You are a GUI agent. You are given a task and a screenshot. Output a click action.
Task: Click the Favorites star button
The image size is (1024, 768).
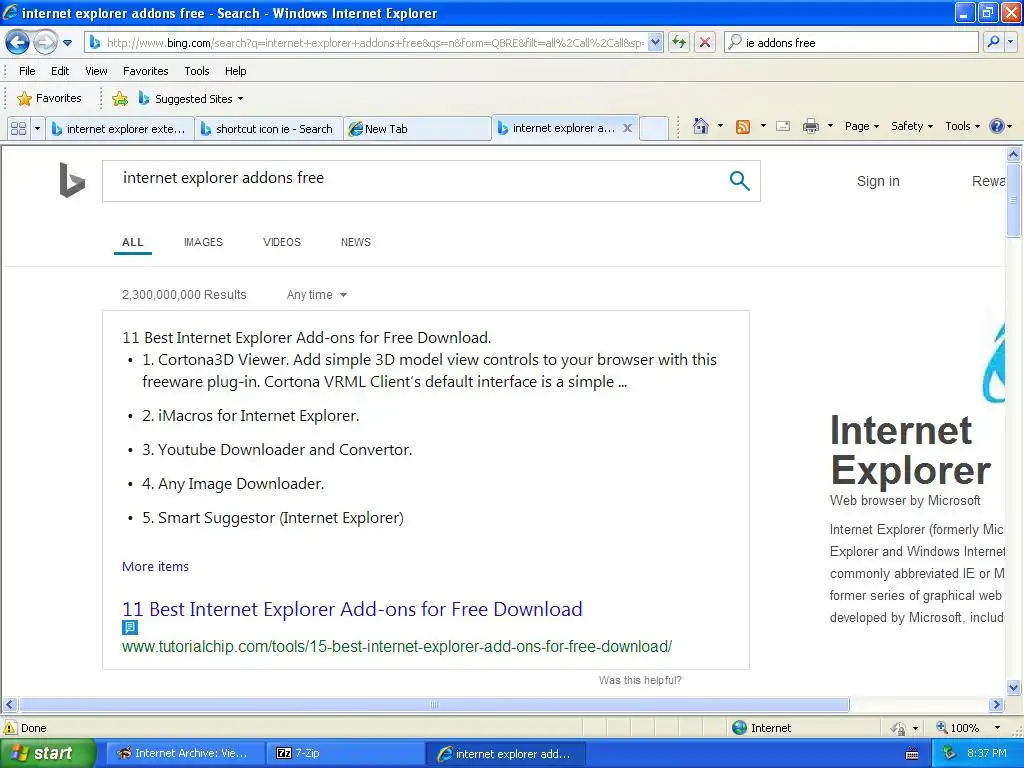[x=50, y=99]
